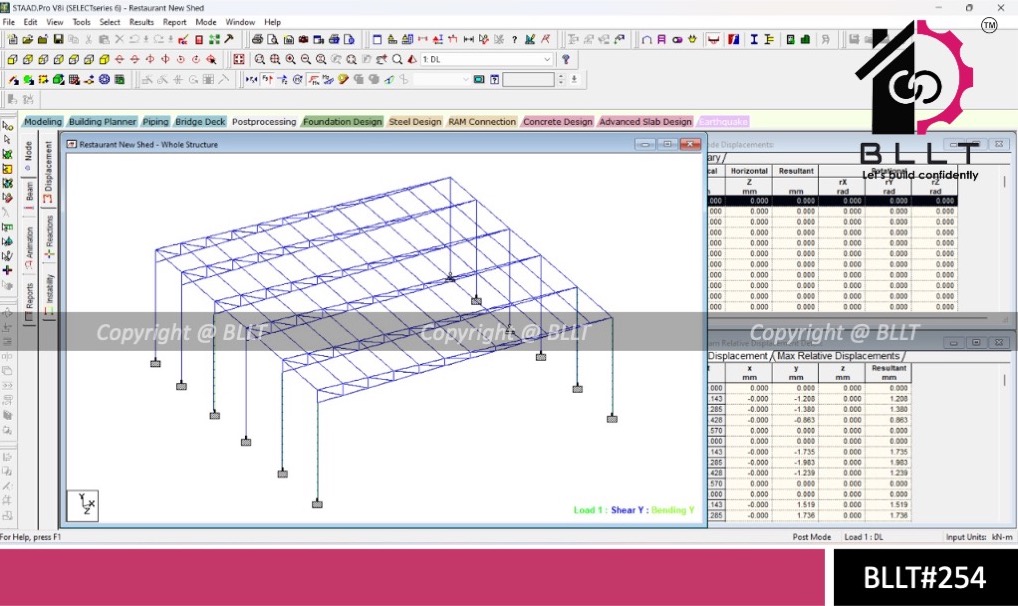Maximize the Restaurant New Shed Whole Structure window
This screenshot has width=1018, height=606.
pos(667,144)
